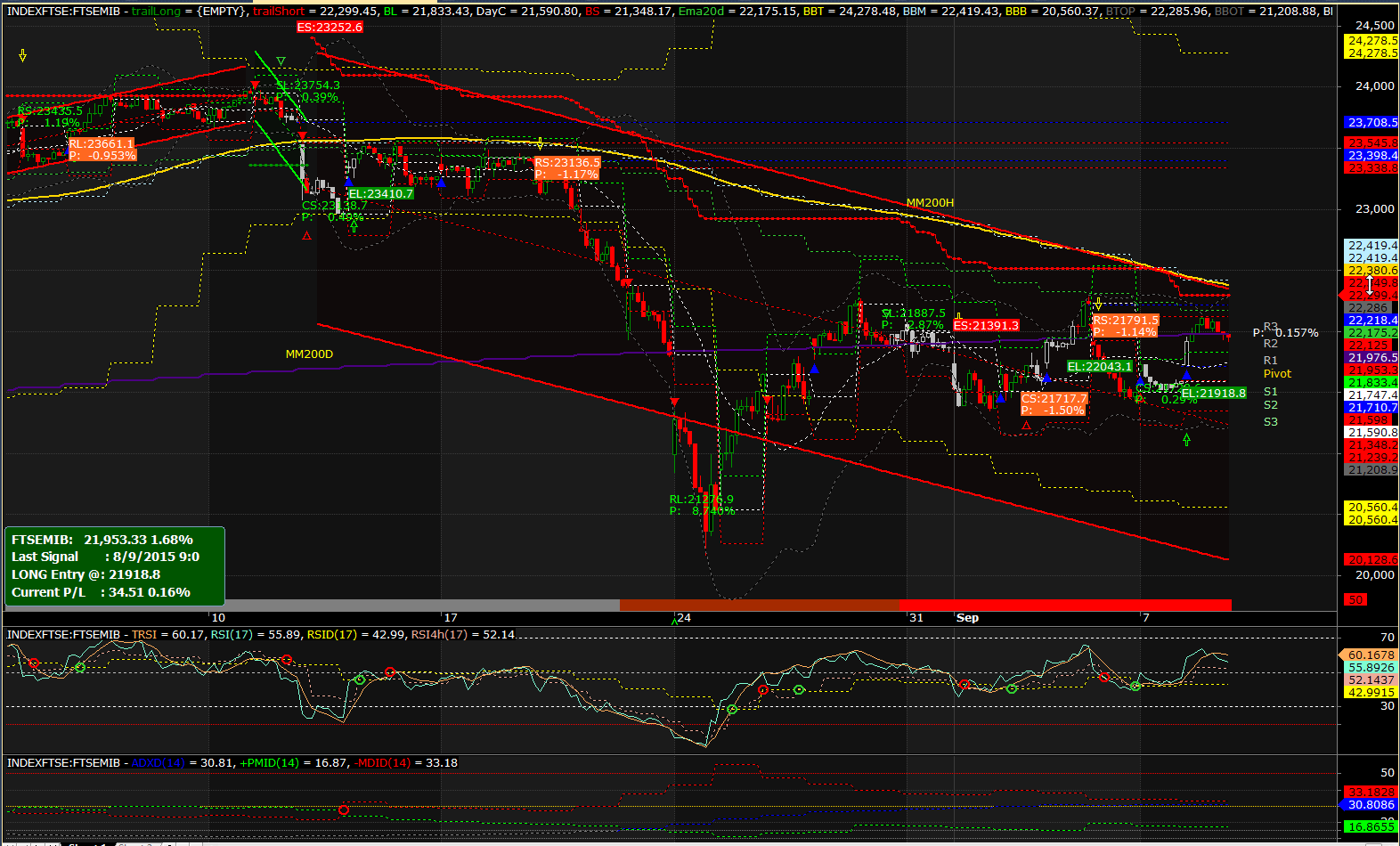Click the white 21,590.8 price tag
1400x846 pixels.
(1372, 433)
